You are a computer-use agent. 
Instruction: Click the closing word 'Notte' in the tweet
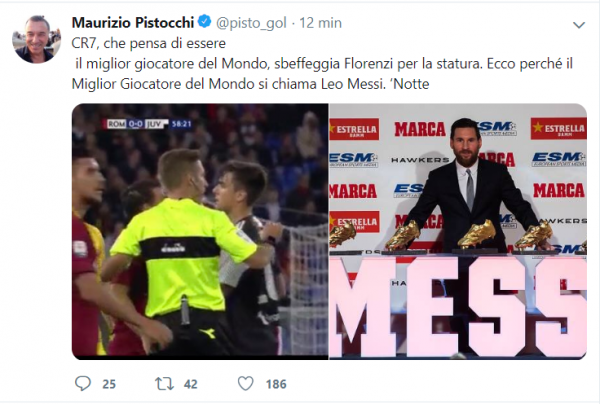click(x=413, y=84)
